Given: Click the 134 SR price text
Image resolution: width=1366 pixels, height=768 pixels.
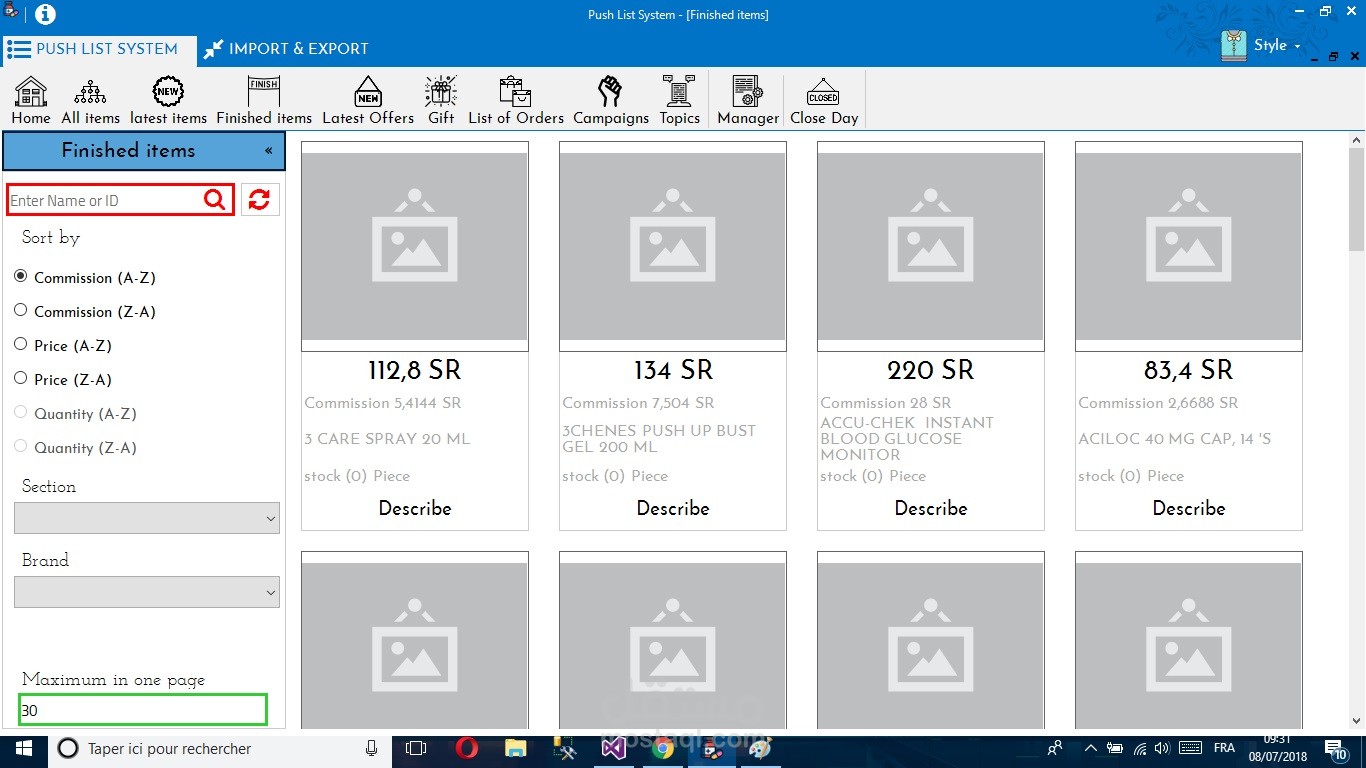Looking at the screenshot, I should (x=673, y=371).
